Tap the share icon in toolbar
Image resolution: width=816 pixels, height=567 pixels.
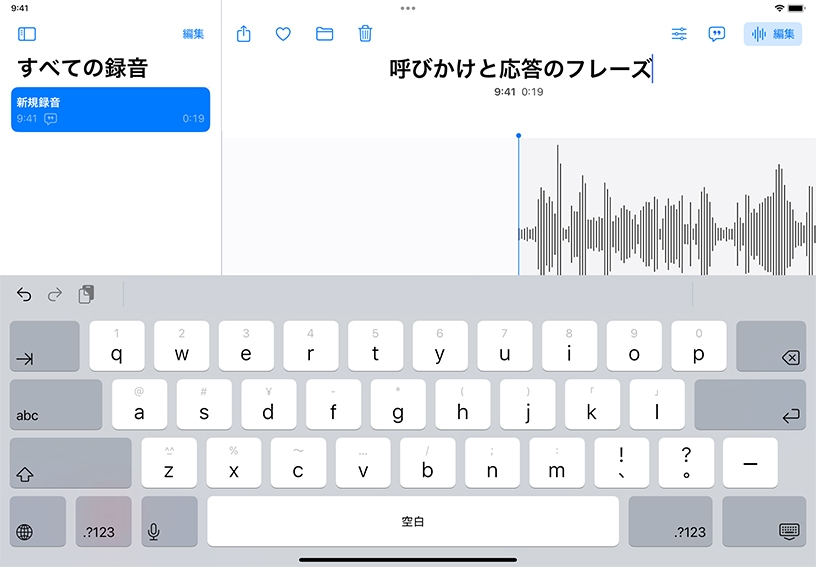[x=244, y=34]
